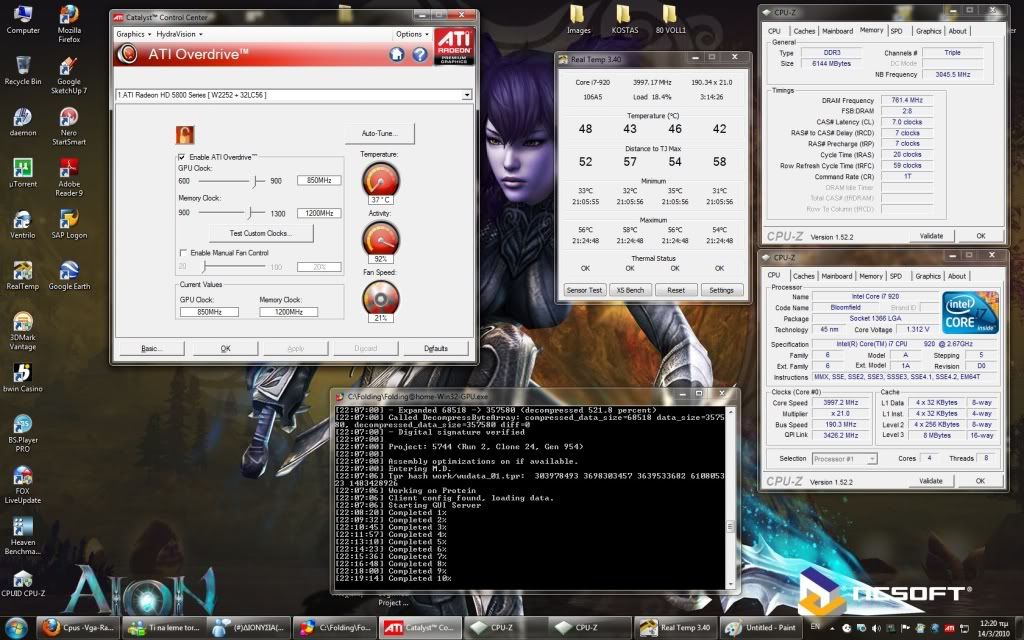Click the Temperature gauge in ATI Overdrive

click(378, 180)
